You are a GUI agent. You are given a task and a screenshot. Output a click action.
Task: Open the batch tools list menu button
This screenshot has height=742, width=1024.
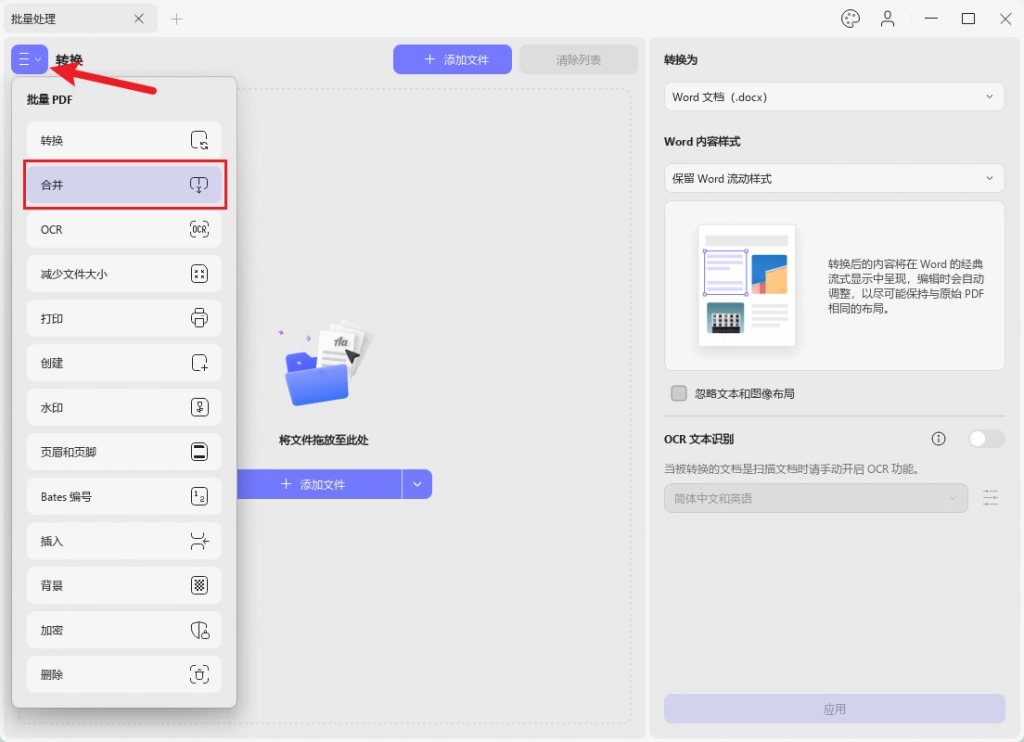point(29,59)
